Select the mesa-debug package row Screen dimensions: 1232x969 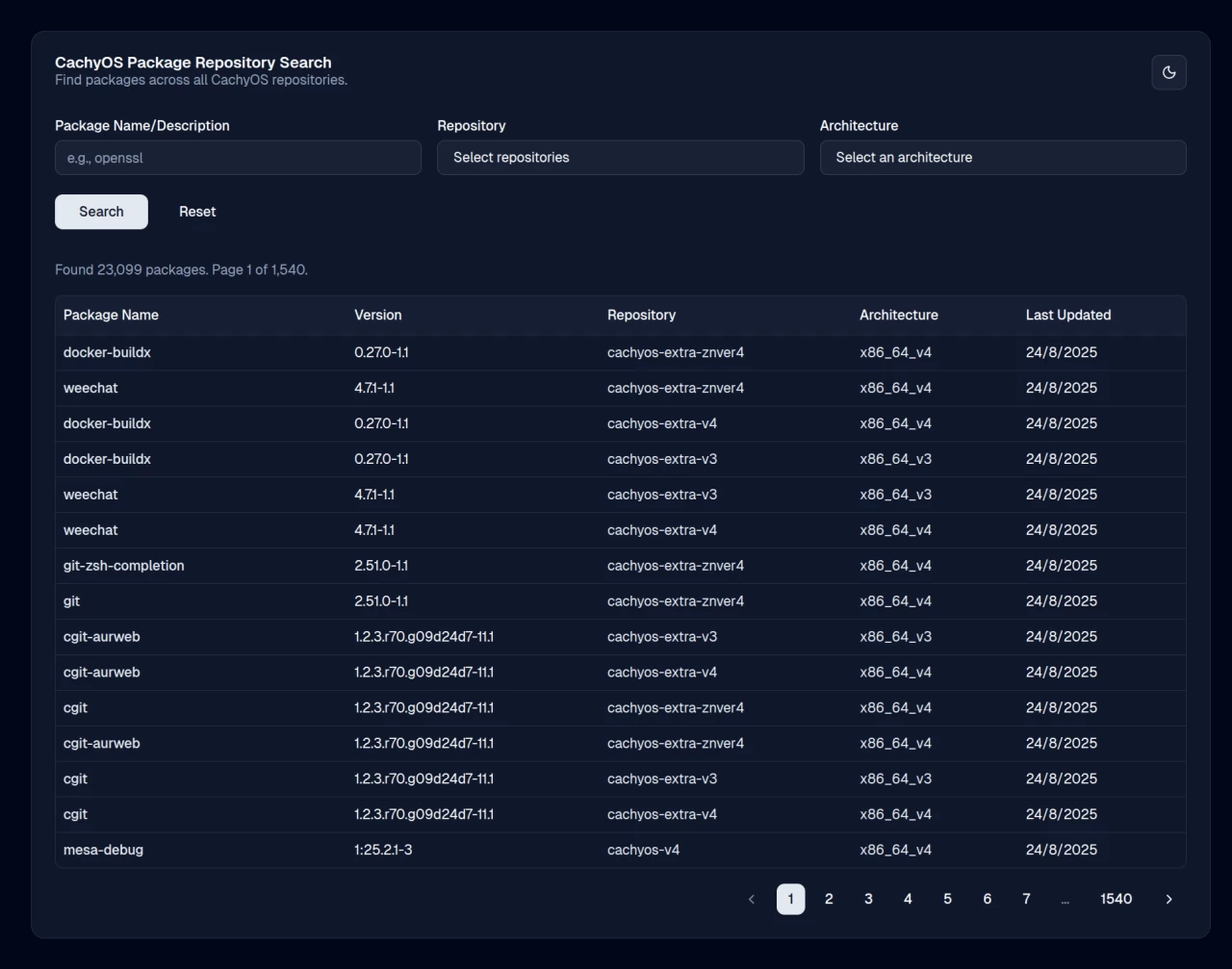pos(103,850)
